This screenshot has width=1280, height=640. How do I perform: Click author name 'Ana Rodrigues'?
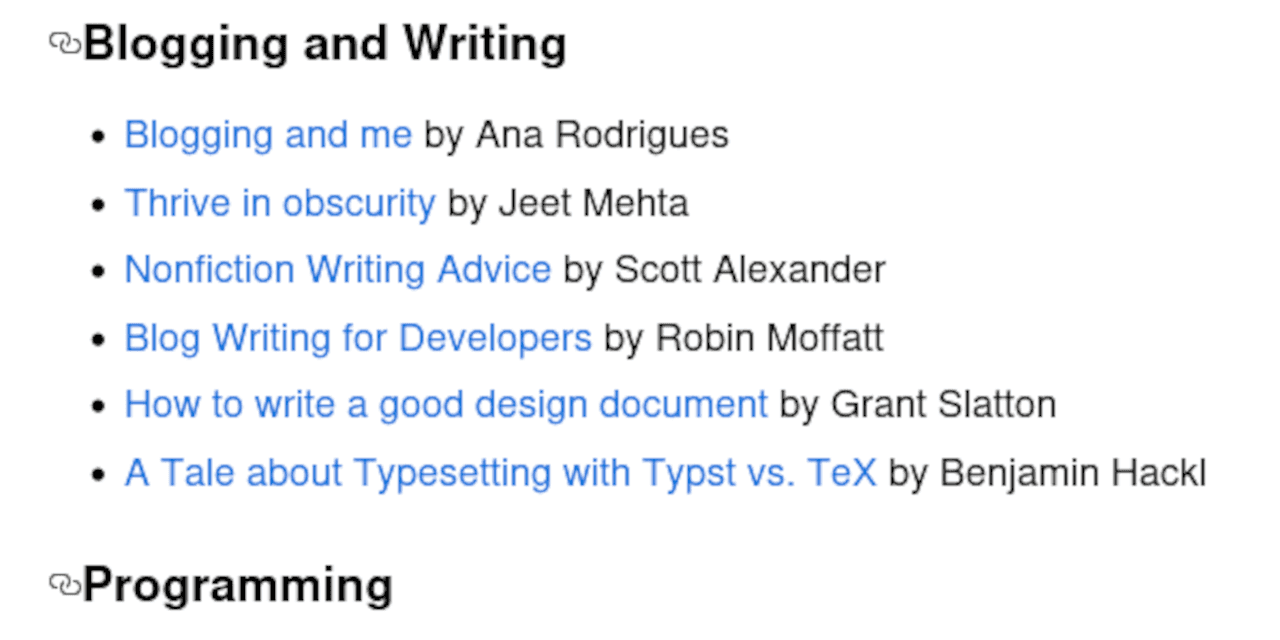602,134
